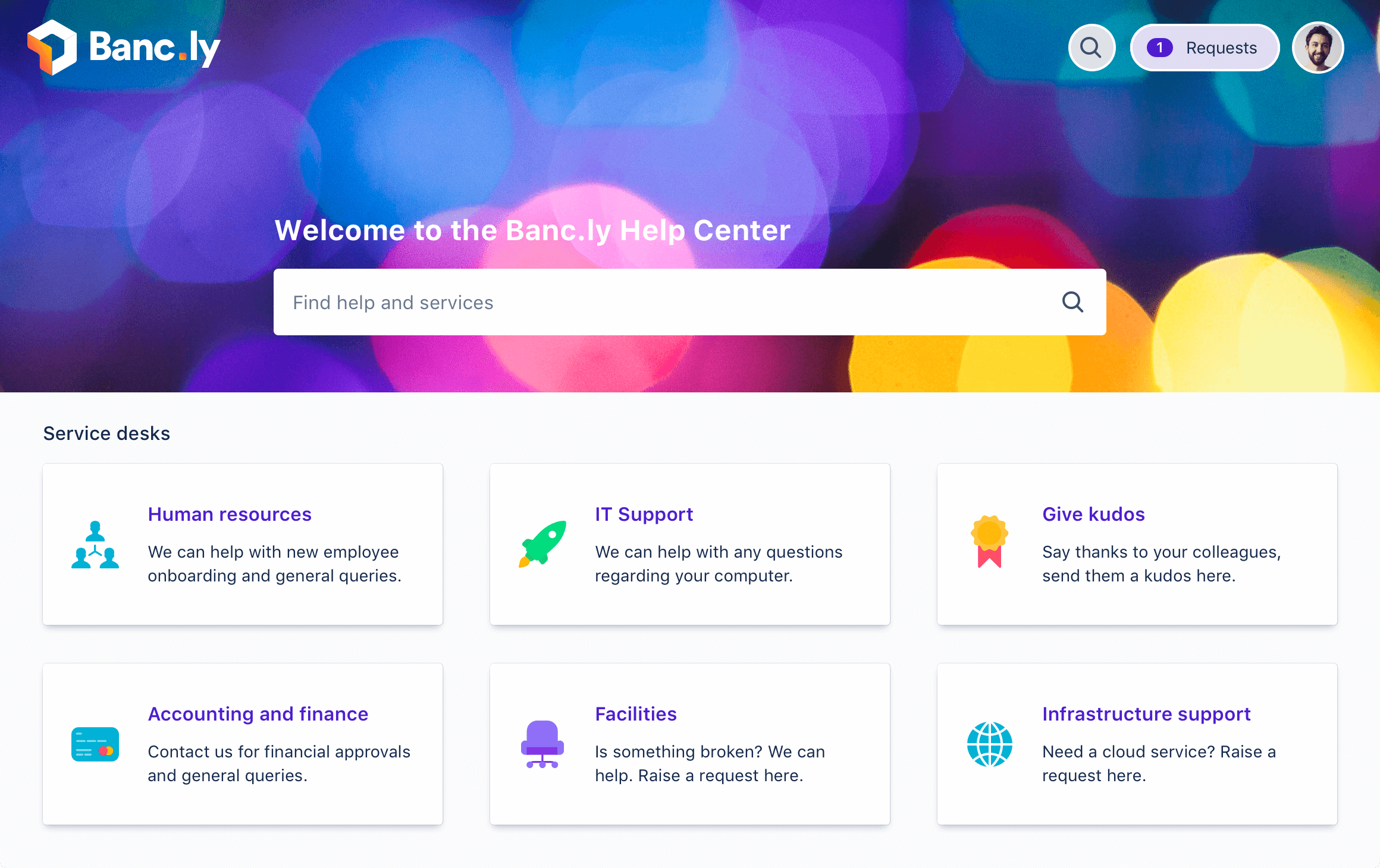Open the Human resources link

(230, 514)
